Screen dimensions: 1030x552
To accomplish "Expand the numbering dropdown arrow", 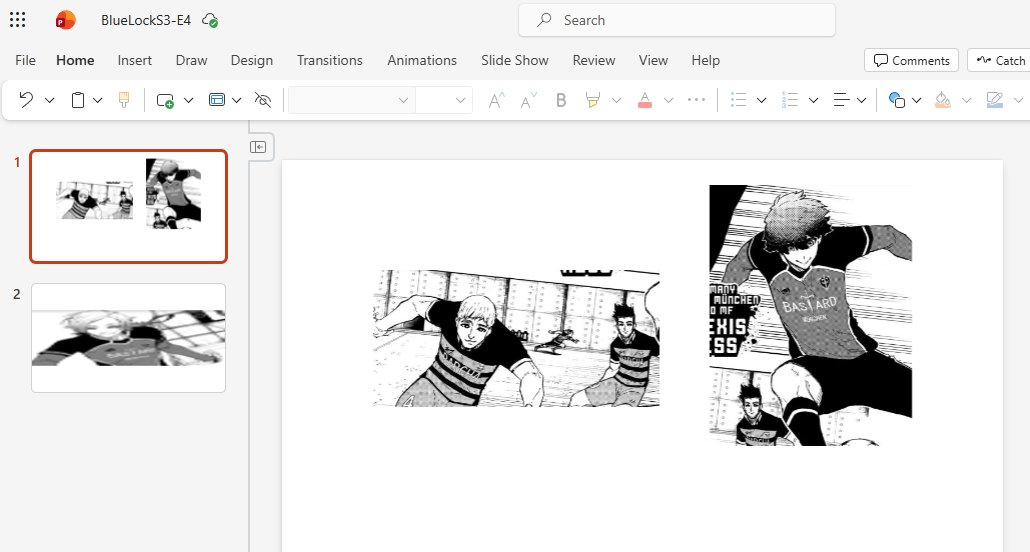I will [x=813, y=100].
